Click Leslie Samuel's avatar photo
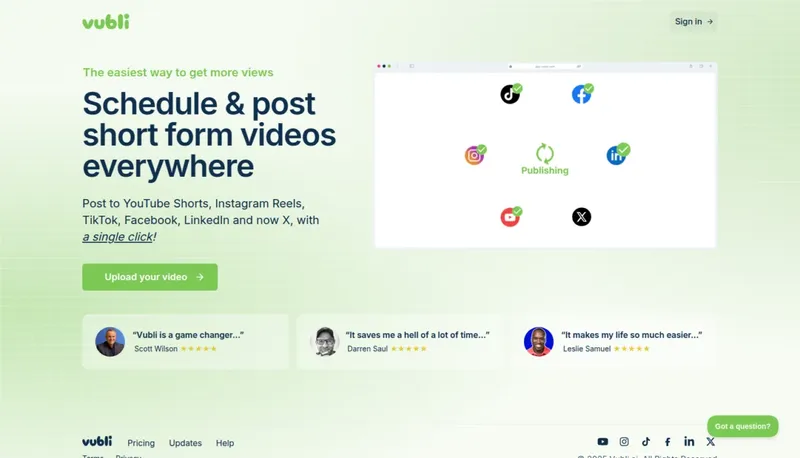 (x=538, y=342)
